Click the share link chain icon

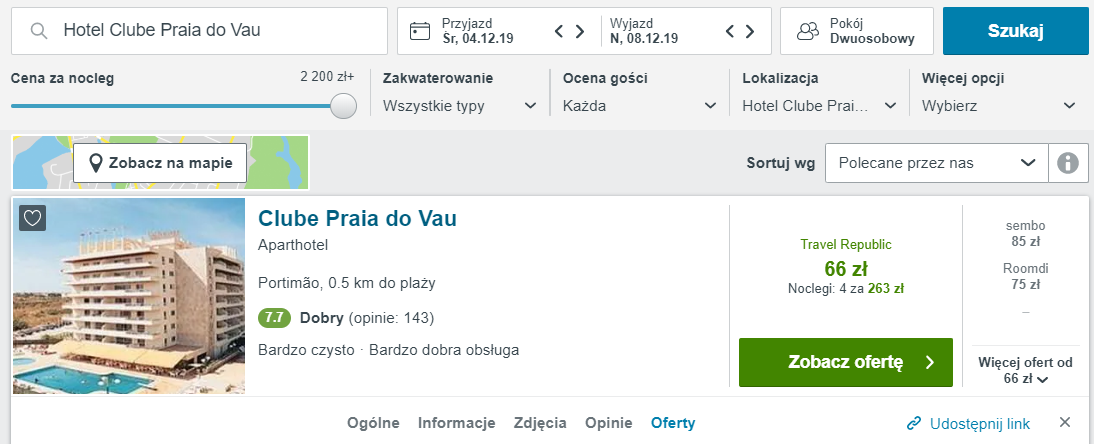click(914, 423)
